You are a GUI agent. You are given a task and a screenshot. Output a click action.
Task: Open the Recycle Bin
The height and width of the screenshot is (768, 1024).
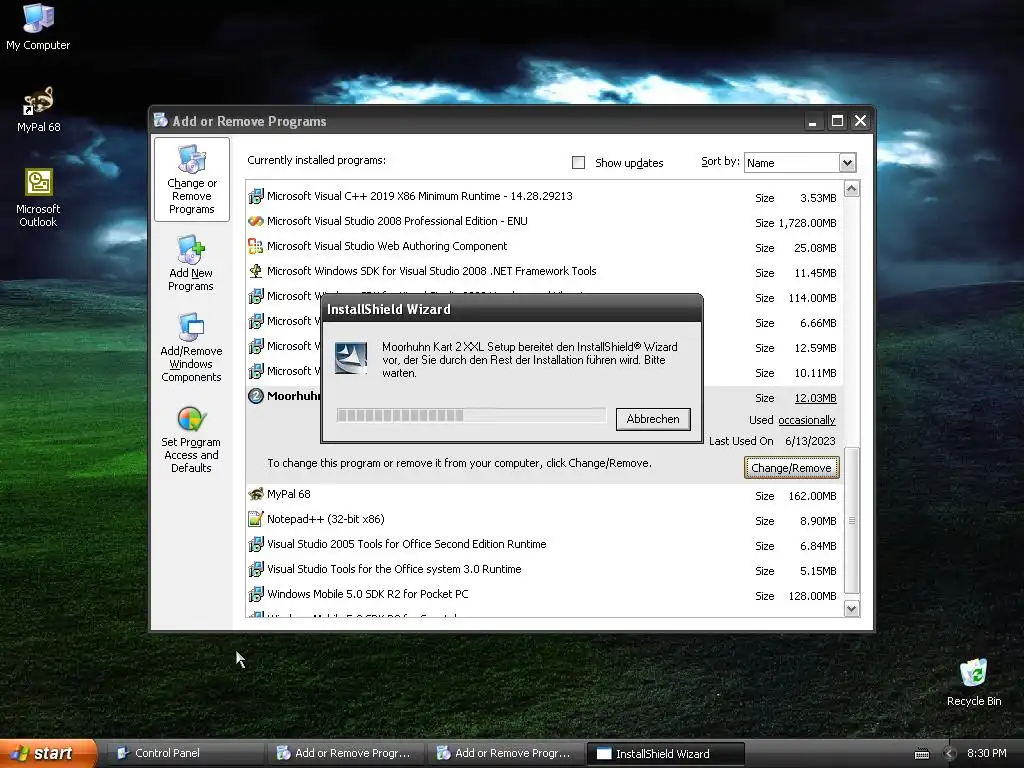973,682
